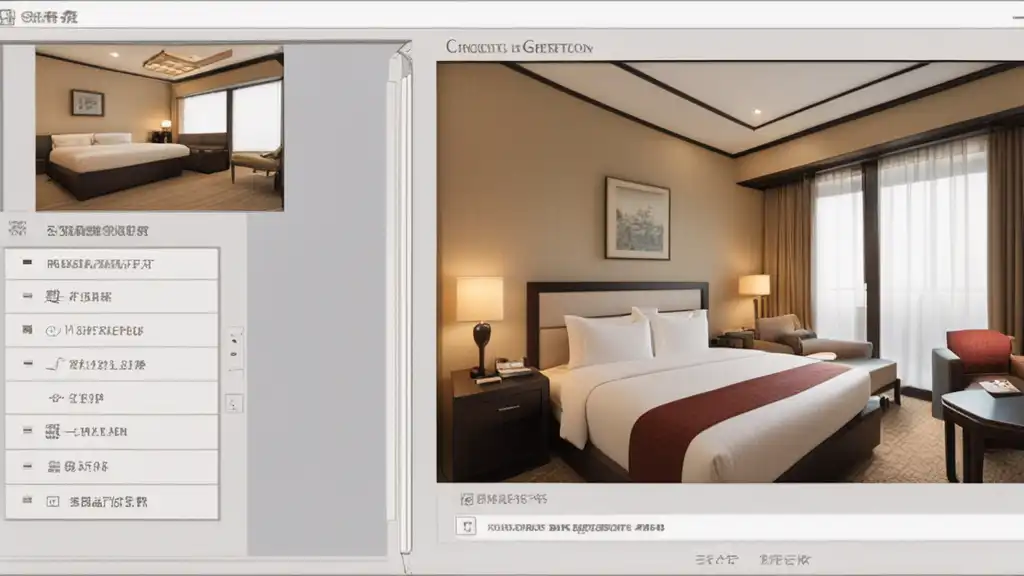Screen dimensions: 1024x576
Task: Click the small dotted icon in fifth list row
Action: 56,398
